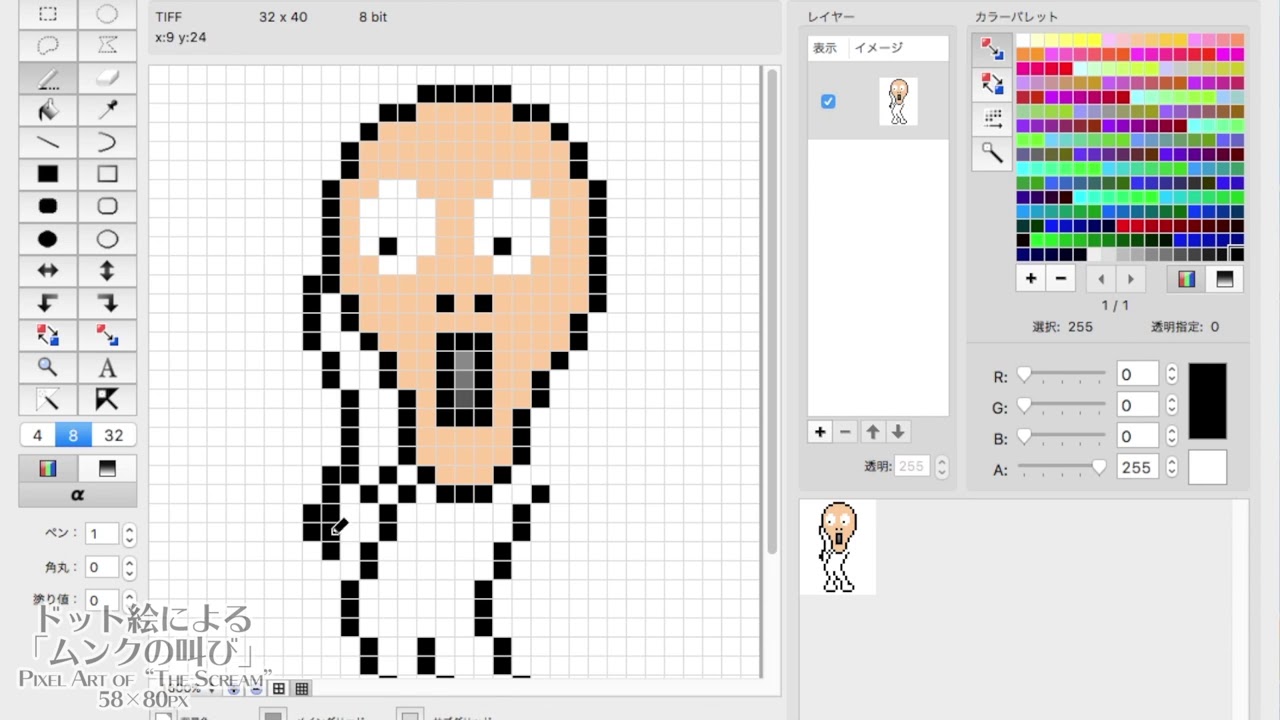Viewport: 1280px width, 720px height.
Task: Click the R value input field
Action: [x=1137, y=375]
